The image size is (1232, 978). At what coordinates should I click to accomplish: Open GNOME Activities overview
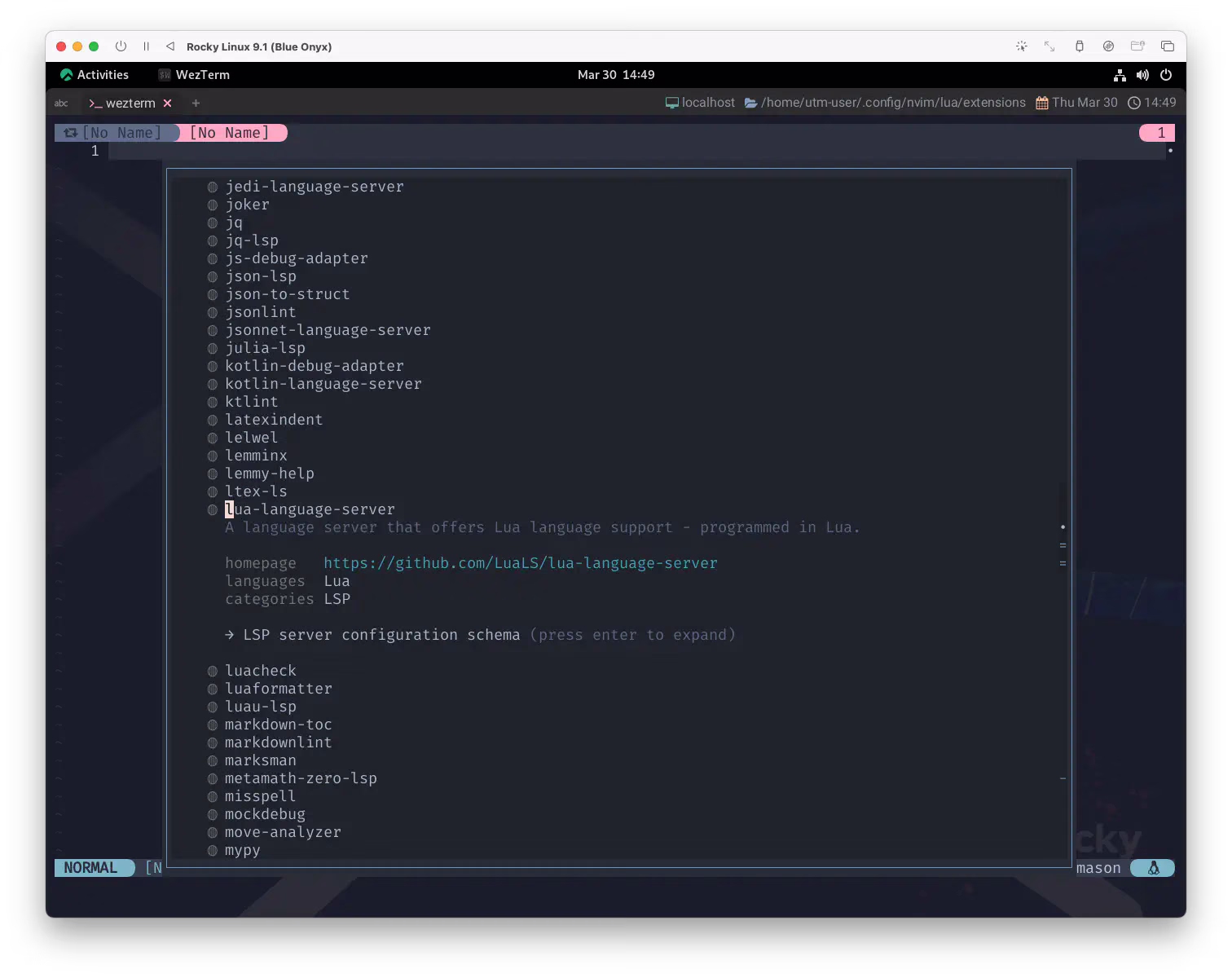tap(95, 75)
